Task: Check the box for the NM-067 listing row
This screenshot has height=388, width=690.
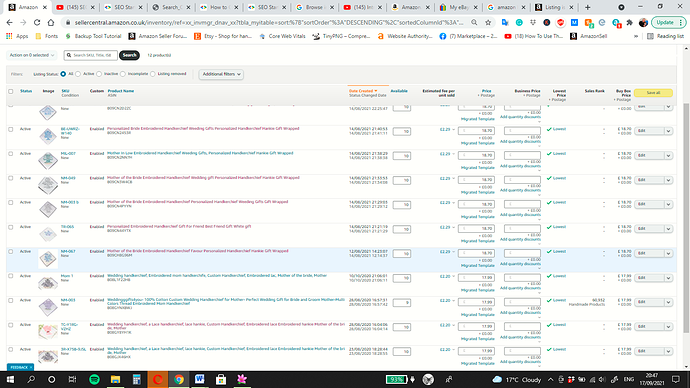Action: tap(11, 252)
